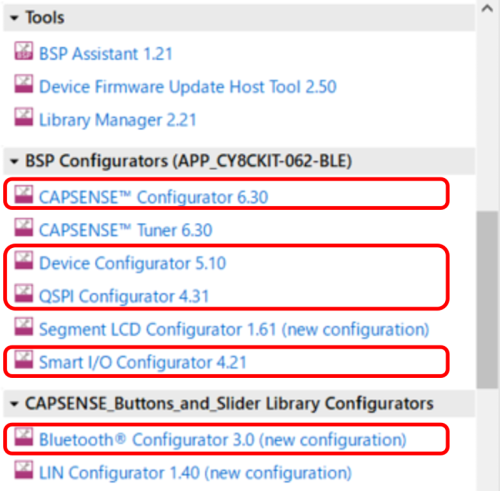Launch the Device Configurator 5.10 link
The width and height of the screenshot is (500, 491).
[x=133, y=263]
